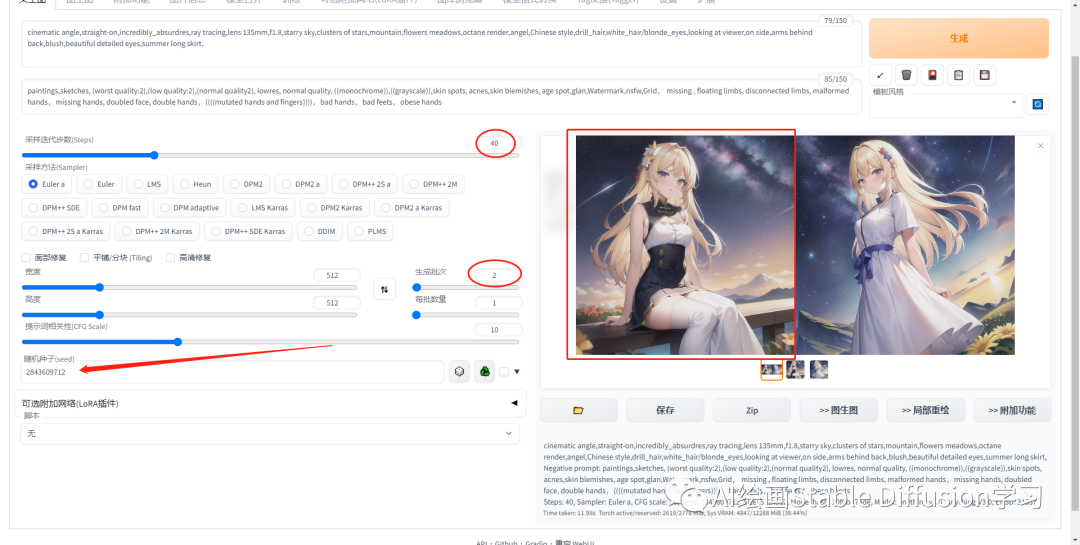Image resolution: width=1080 pixels, height=545 pixels.
Task: Click the 提示词相关性 (CFG Scale) slider
Action: click(271, 342)
